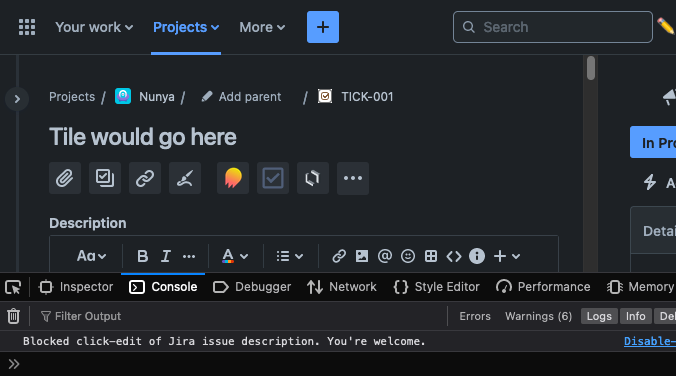Open the lists dropdown
This screenshot has height=376, width=676.
(x=289, y=256)
